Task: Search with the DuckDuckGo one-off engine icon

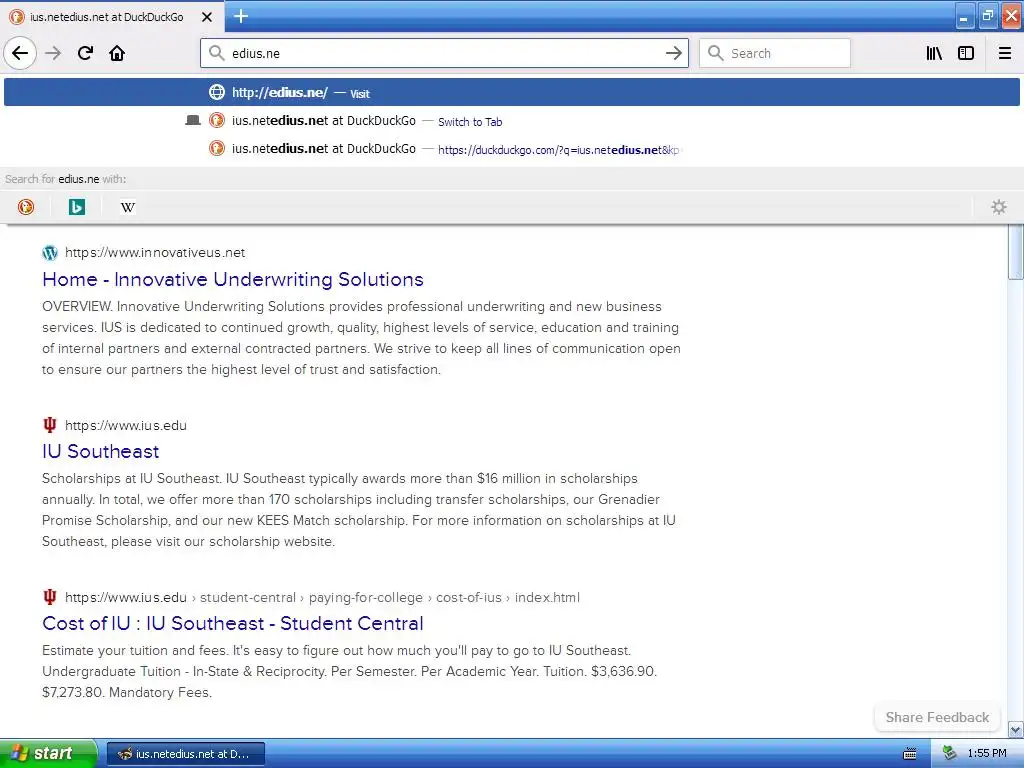Action: point(25,207)
